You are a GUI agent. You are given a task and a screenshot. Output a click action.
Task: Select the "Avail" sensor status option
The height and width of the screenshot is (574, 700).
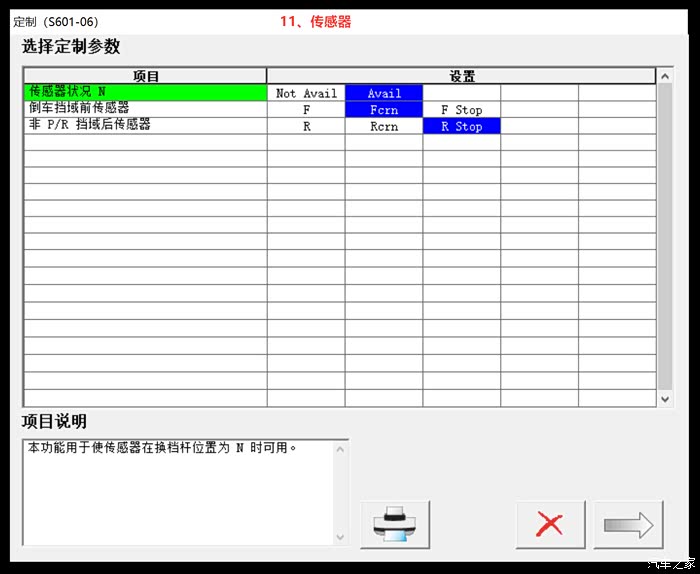pos(384,93)
